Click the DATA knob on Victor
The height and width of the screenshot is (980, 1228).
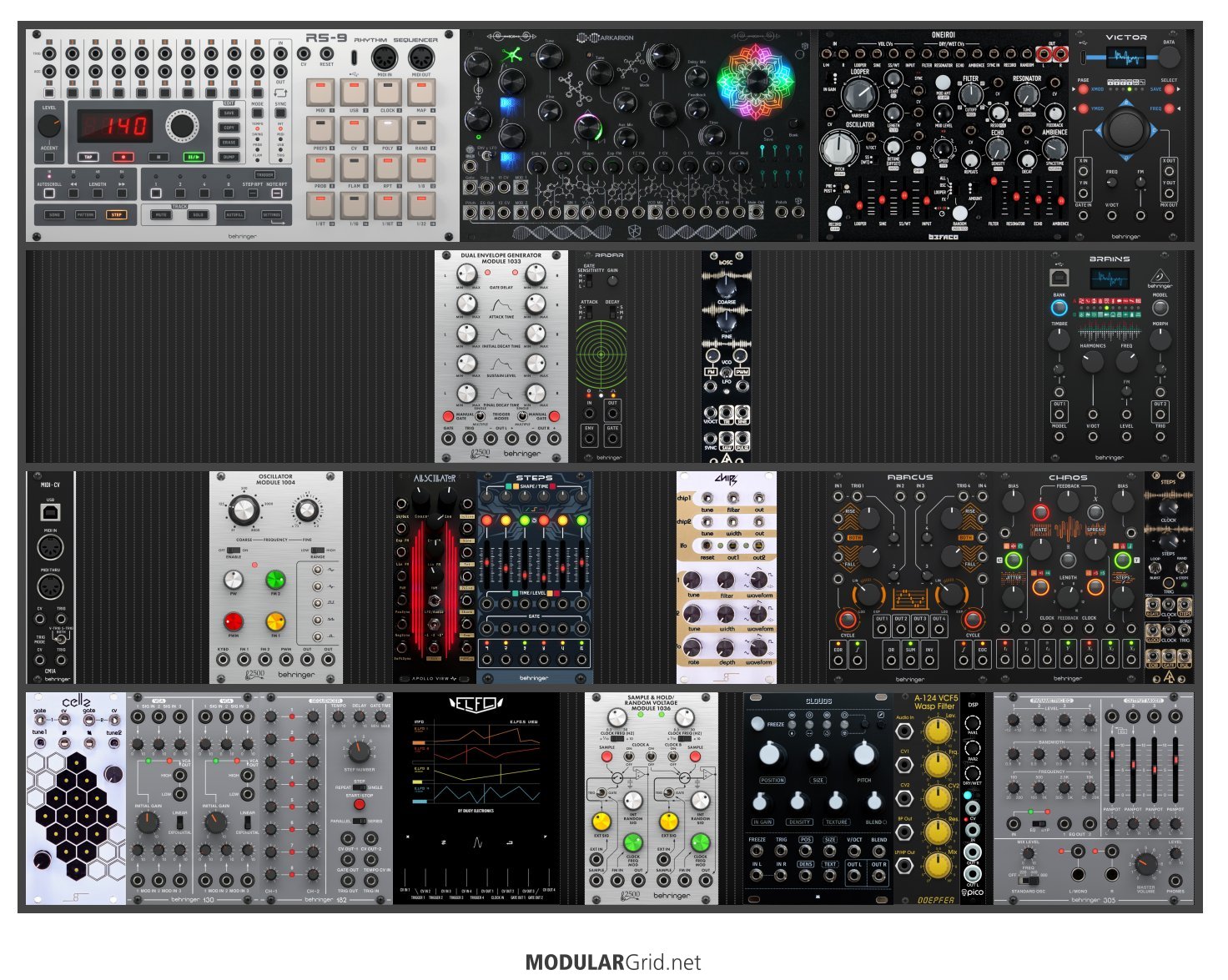coord(1170,57)
